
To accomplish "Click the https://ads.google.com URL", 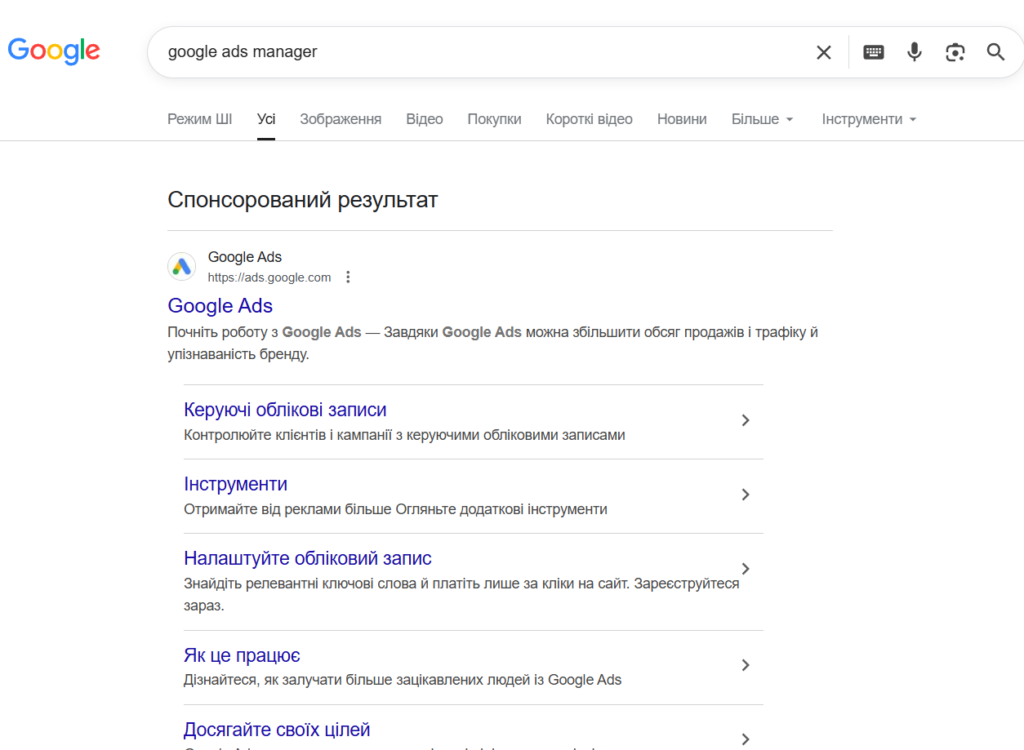I will (269, 277).
